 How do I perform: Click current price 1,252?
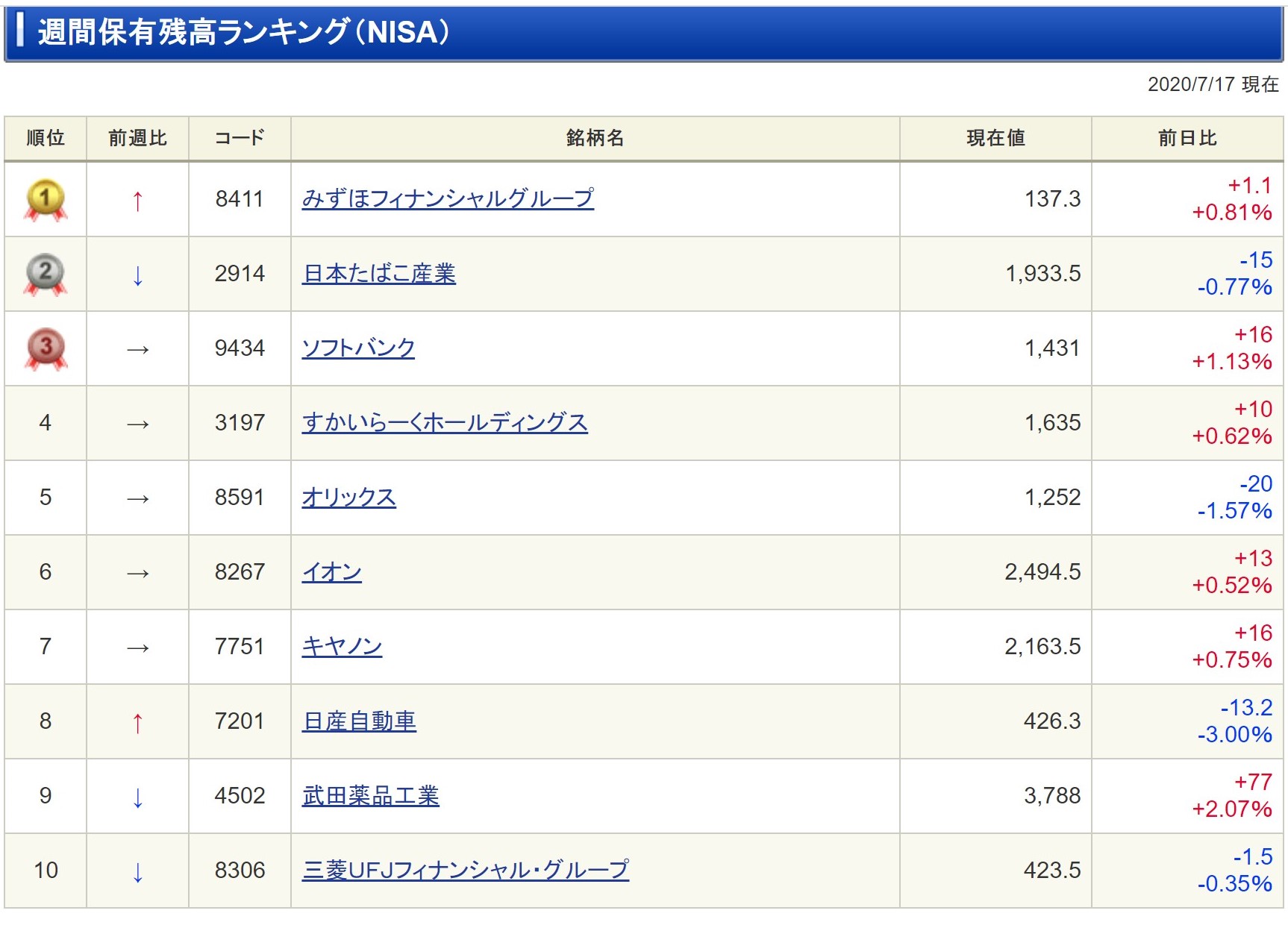pos(1052,498)
